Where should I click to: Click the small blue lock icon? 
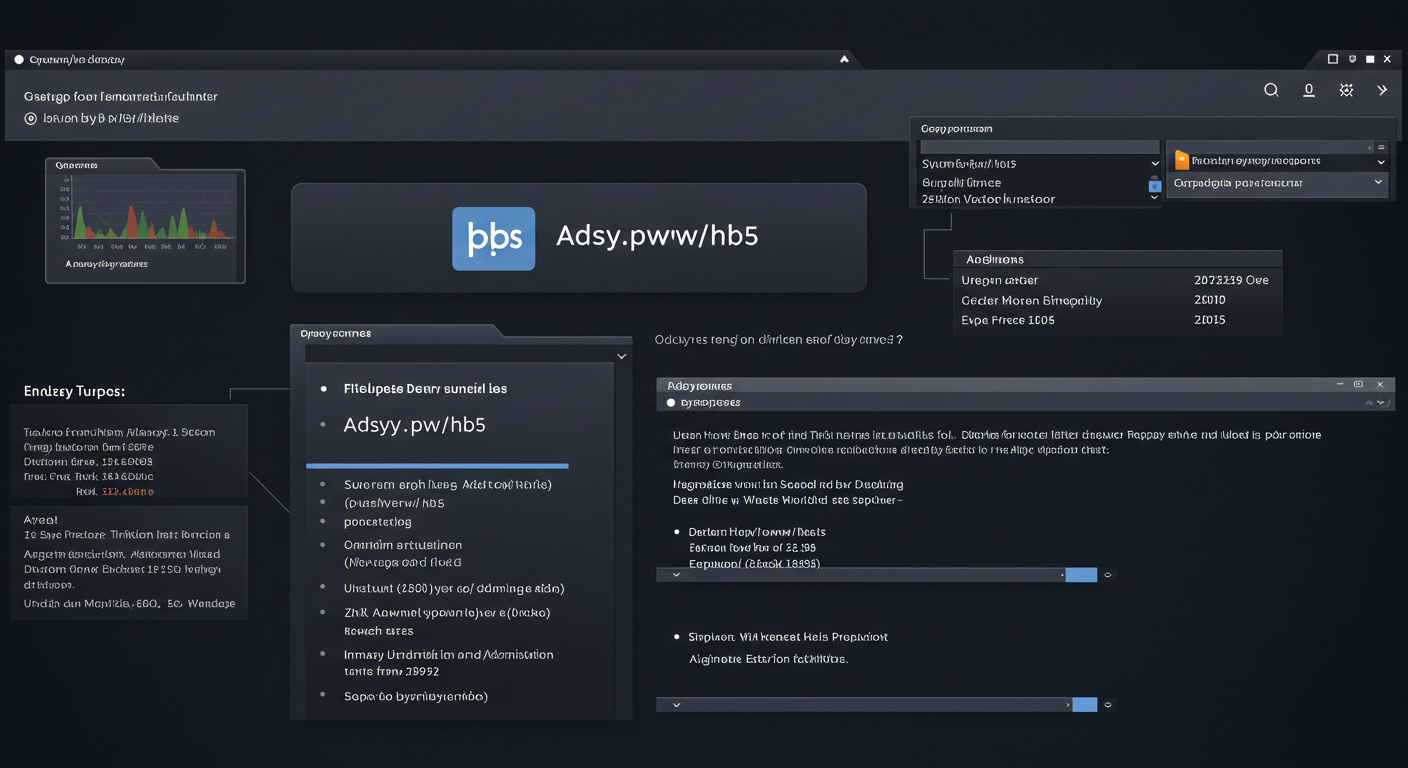pyautogui.click(x=1154, y=184)
